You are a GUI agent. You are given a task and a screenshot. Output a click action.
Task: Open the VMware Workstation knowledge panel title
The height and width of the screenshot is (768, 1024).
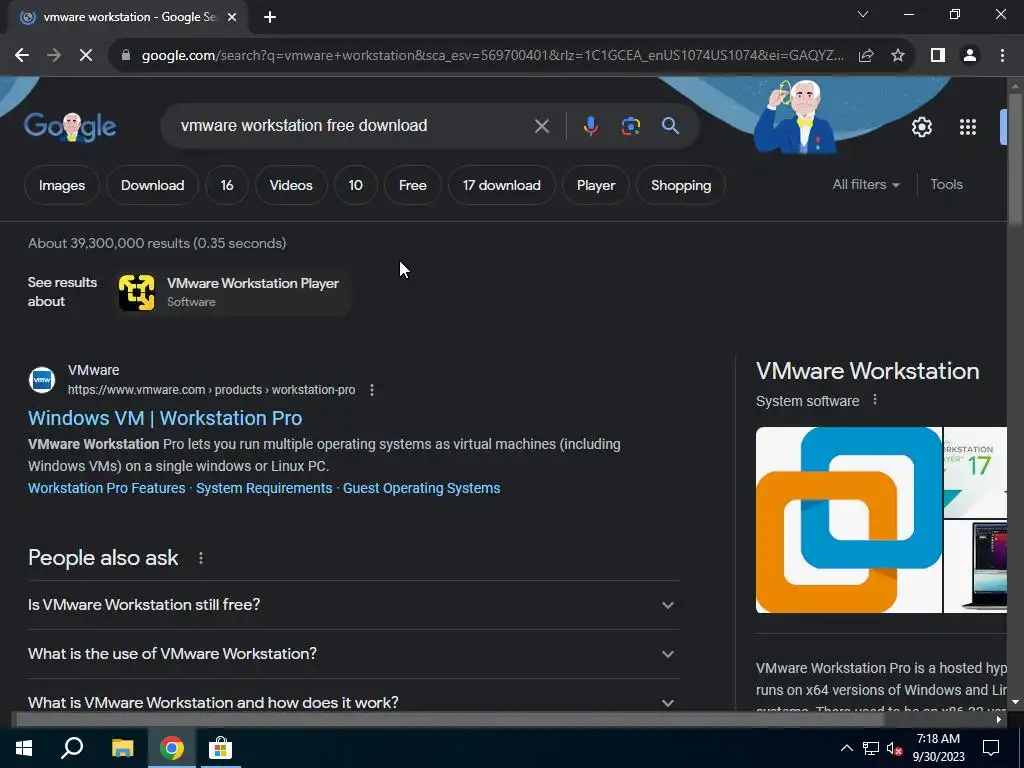867,372
